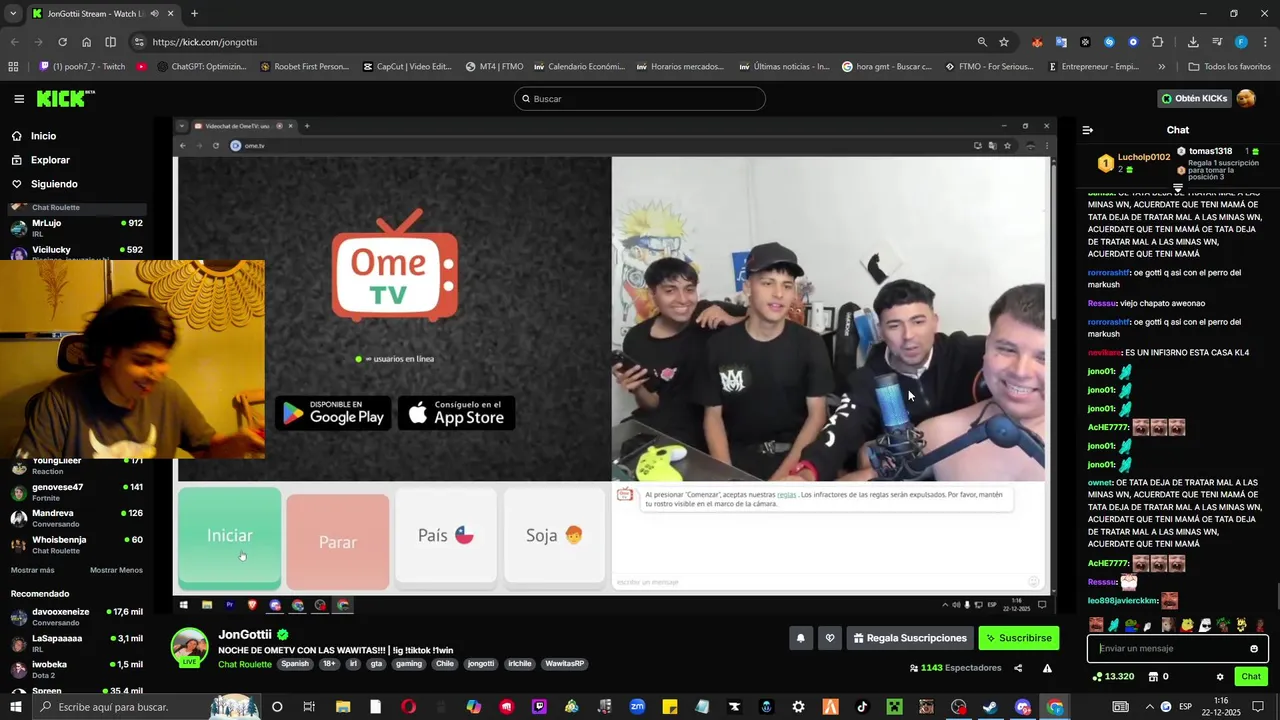Open user profile avatar in Kick header
Image resolution: width=1280 pixels, height=720 pixels.
[1246, 98]
